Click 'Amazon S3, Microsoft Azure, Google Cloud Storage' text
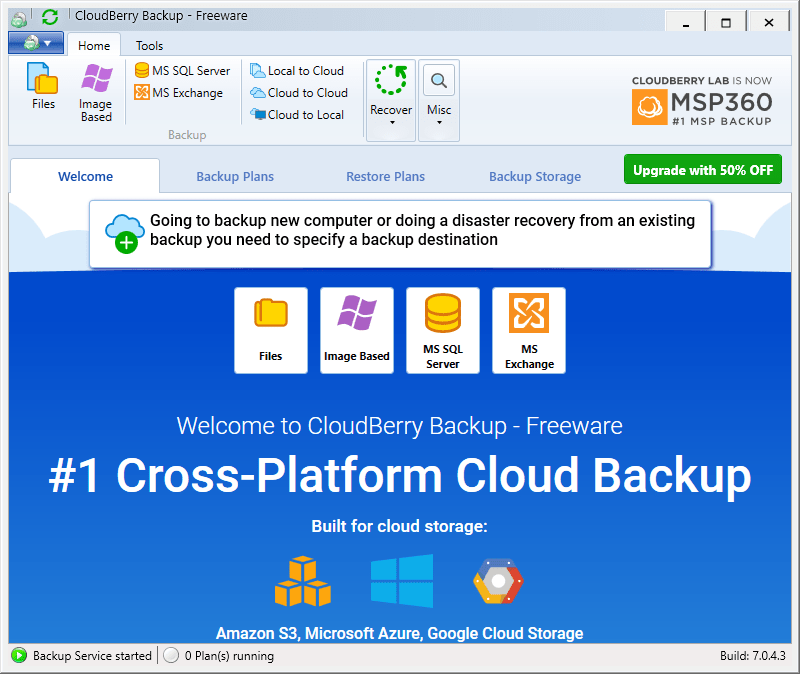 click(x=399, y=633)
